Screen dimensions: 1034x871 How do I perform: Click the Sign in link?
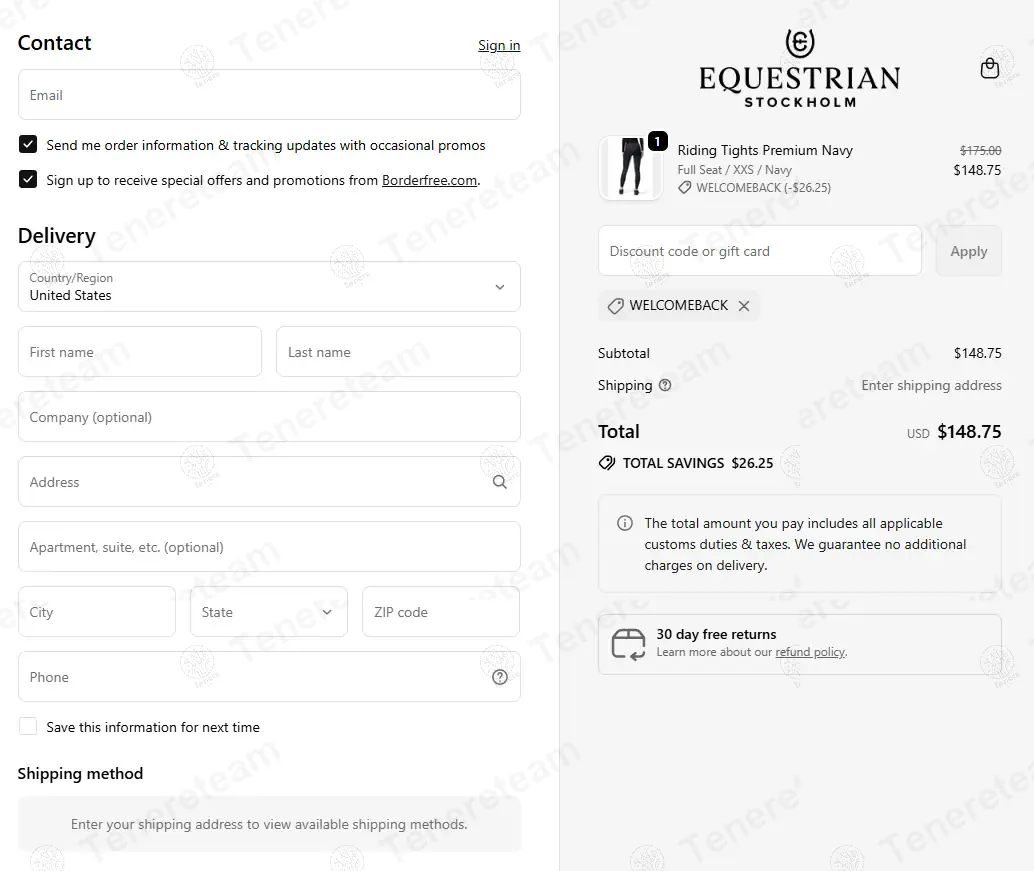[x=499, y=45]
